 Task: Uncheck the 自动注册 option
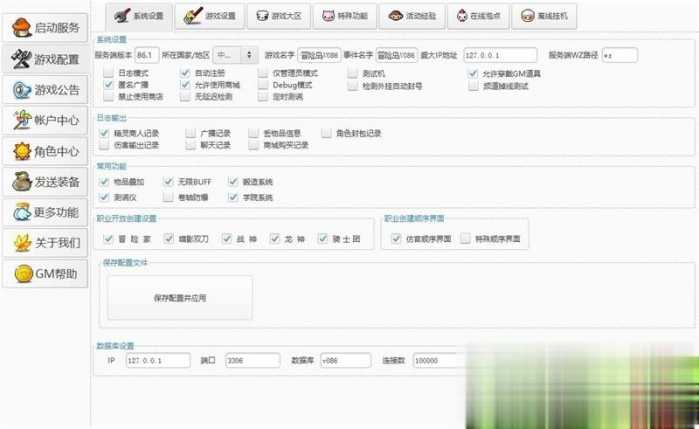pyautogui.click(x=185, y=73)
